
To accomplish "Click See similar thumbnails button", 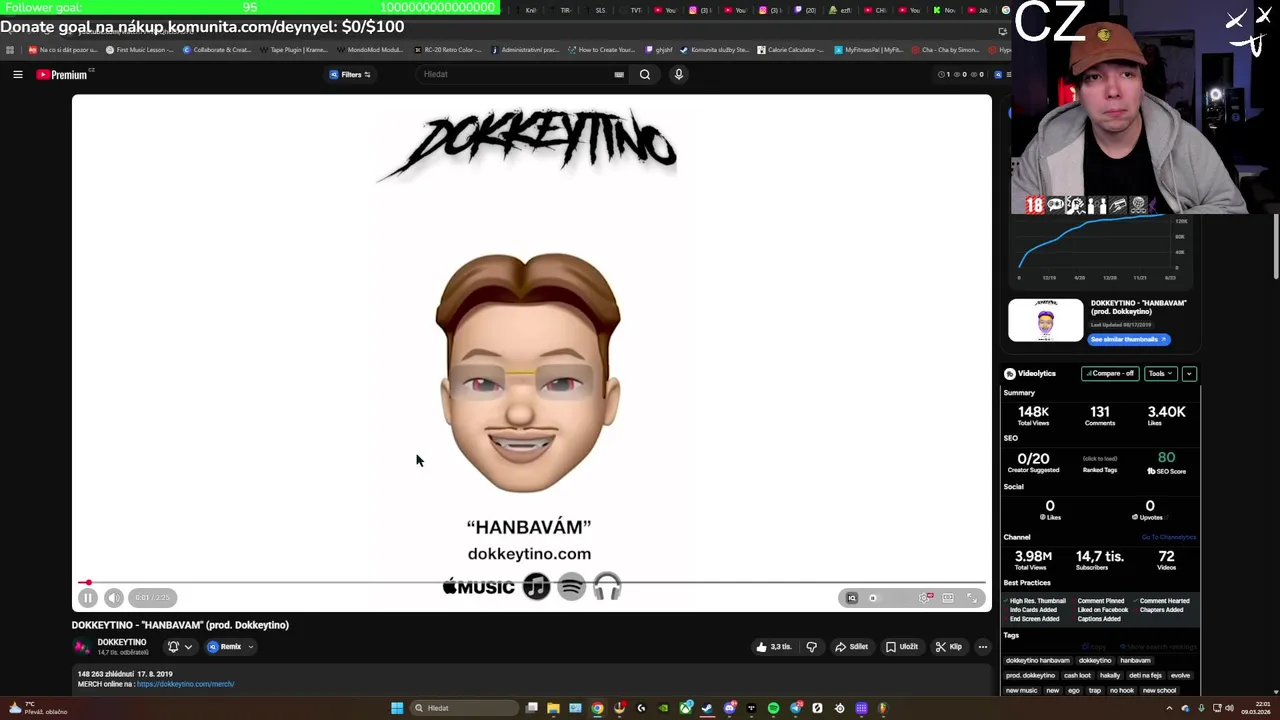I will tap(1128, 340).
